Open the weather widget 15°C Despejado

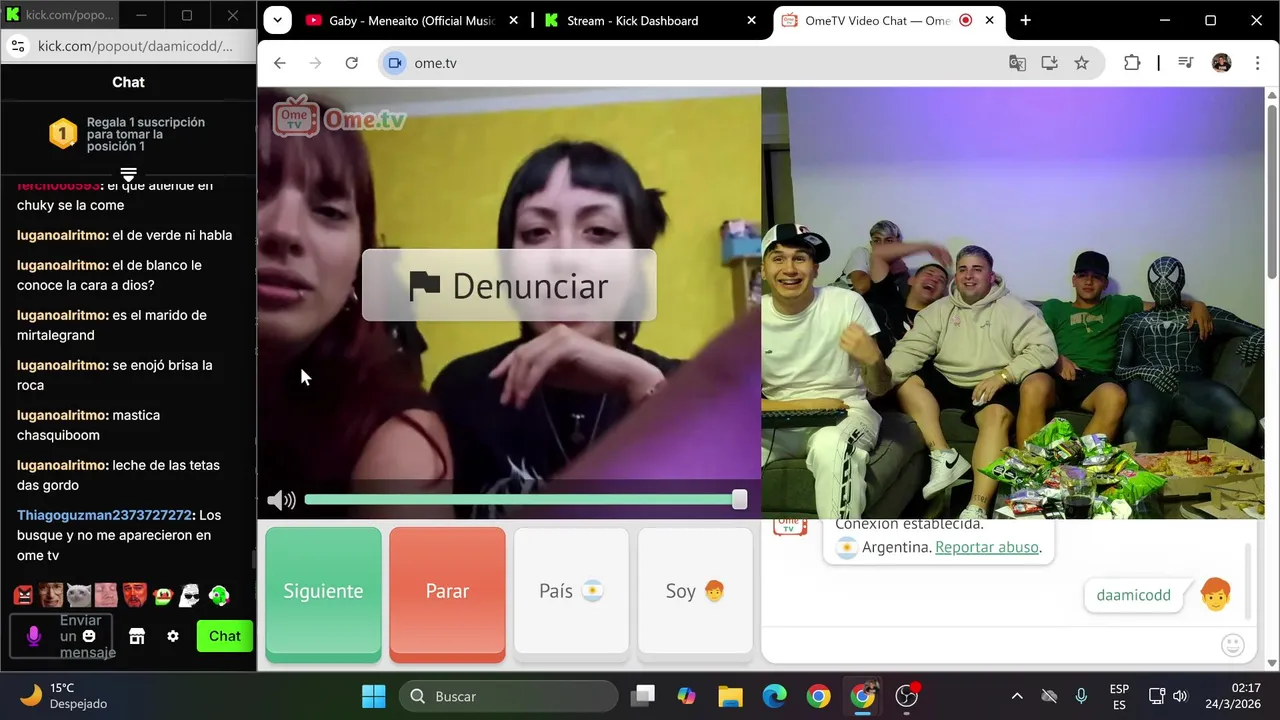[x=62, y=696]
